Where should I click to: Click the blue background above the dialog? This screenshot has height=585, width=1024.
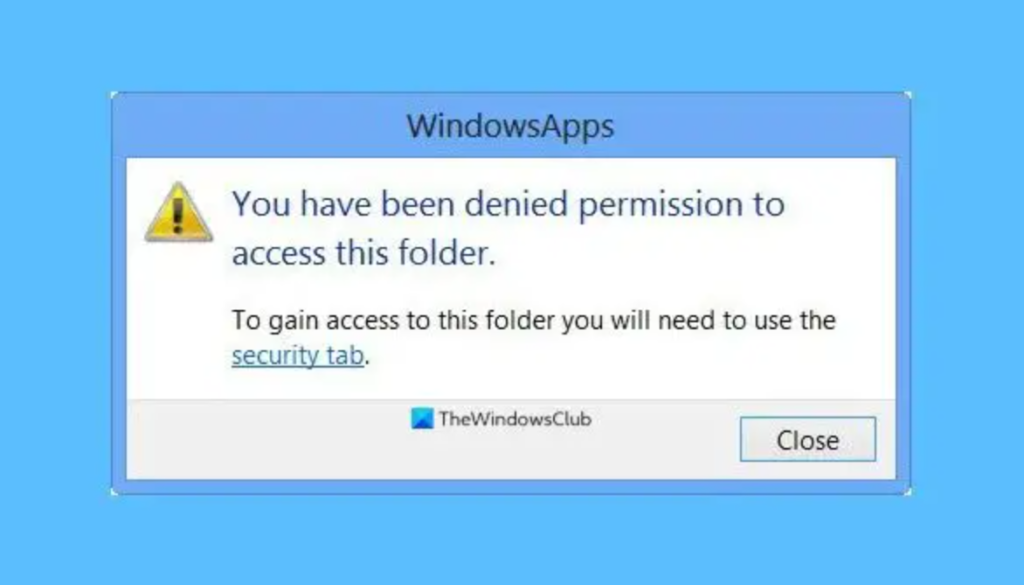pos(510,45)
